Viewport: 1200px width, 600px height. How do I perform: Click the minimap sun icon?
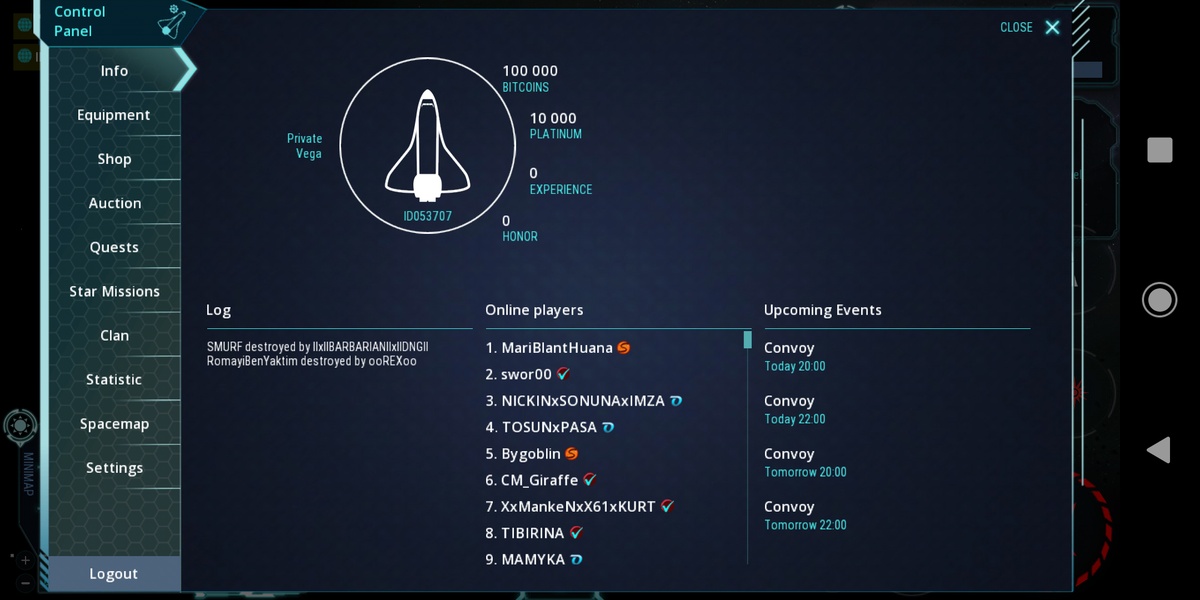(x=20, y=426)
